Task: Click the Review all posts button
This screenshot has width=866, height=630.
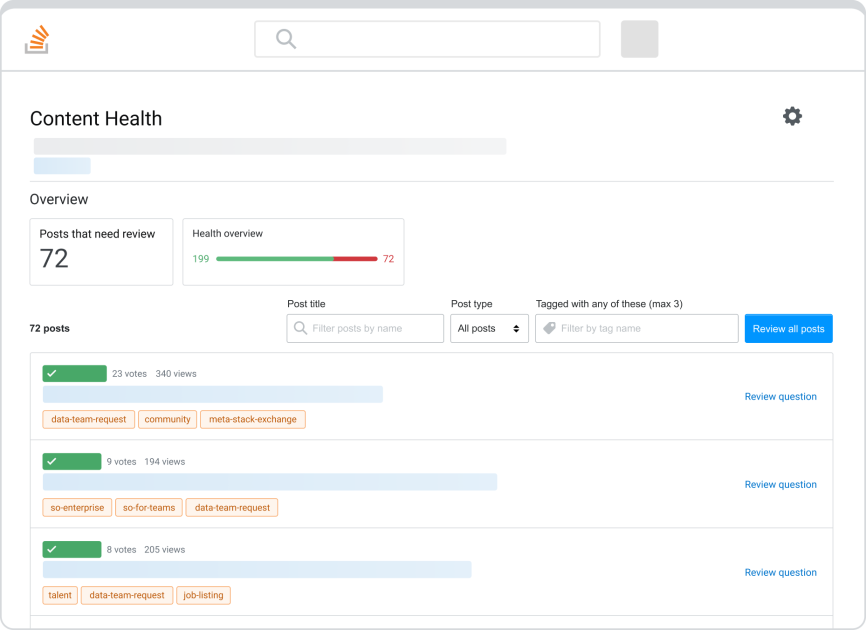Action: coord(788,329)
